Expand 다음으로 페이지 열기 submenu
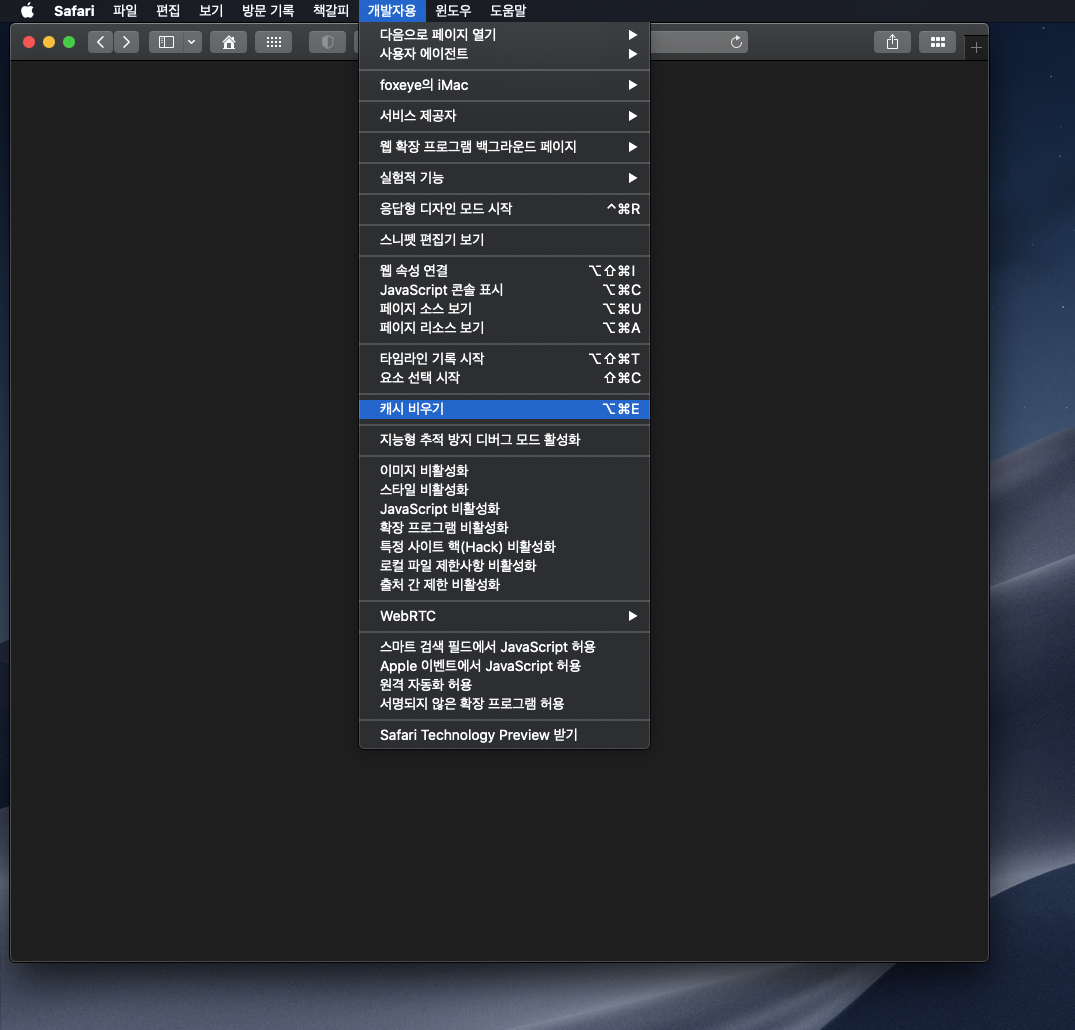This screenshot has height=1030, width=1075. [505, 34]
